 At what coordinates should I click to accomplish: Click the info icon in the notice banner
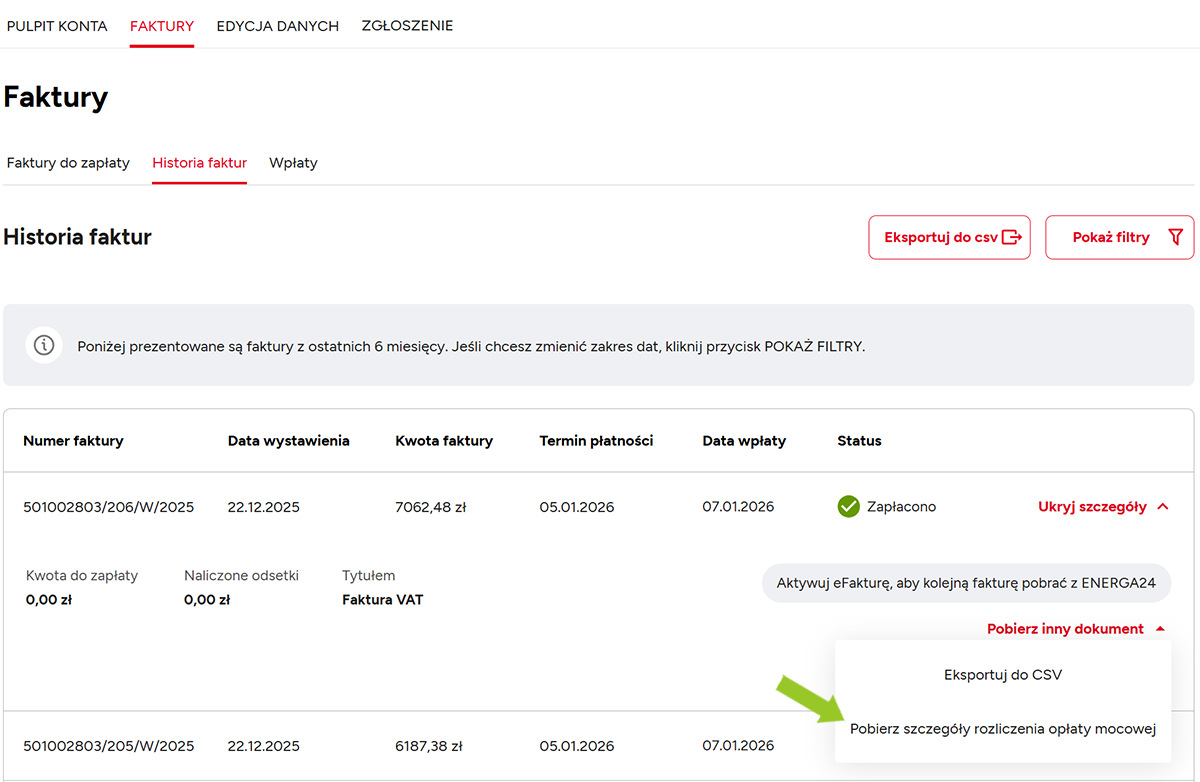[x=44, y=345]
